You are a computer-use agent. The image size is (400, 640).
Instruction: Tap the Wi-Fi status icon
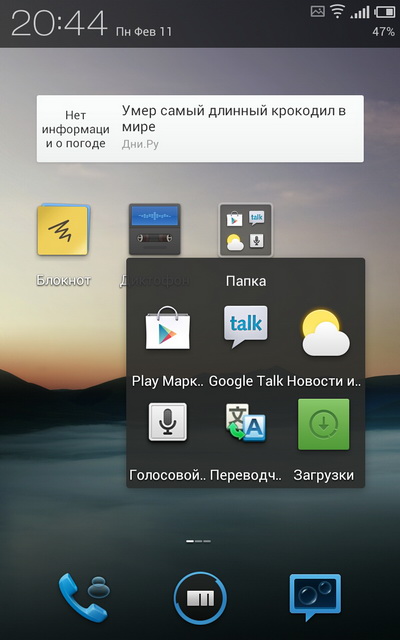point(337,12)
